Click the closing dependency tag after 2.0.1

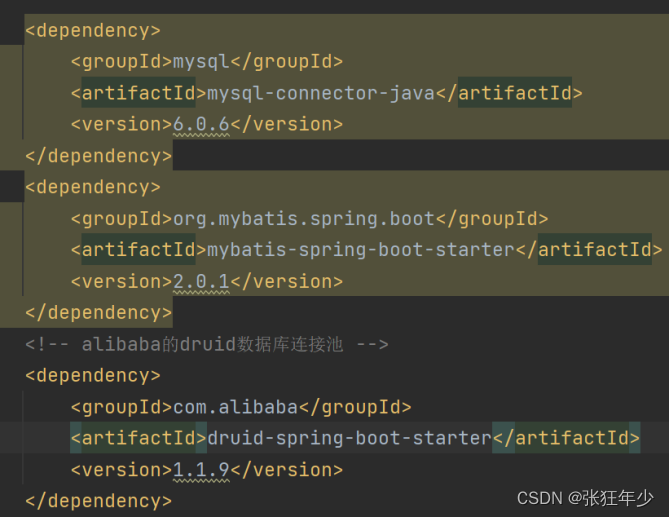coord(99,313)
